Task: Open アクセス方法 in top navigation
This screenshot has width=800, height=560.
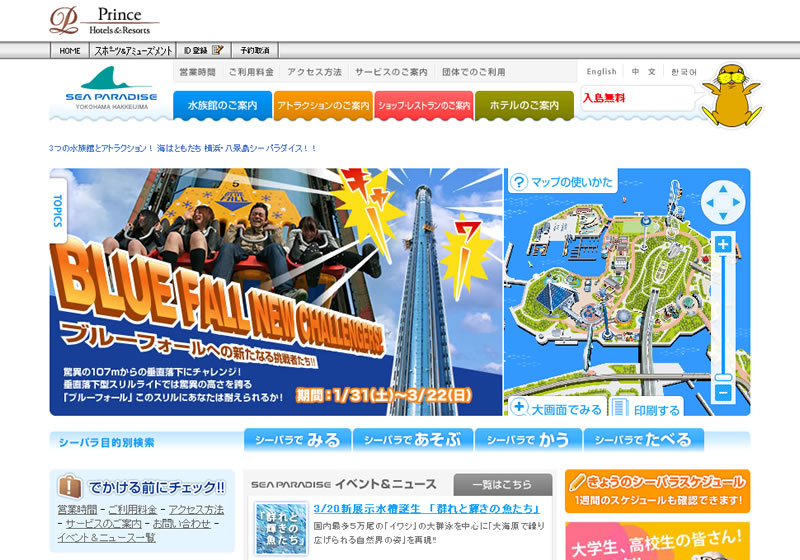Action: (314, 72)
